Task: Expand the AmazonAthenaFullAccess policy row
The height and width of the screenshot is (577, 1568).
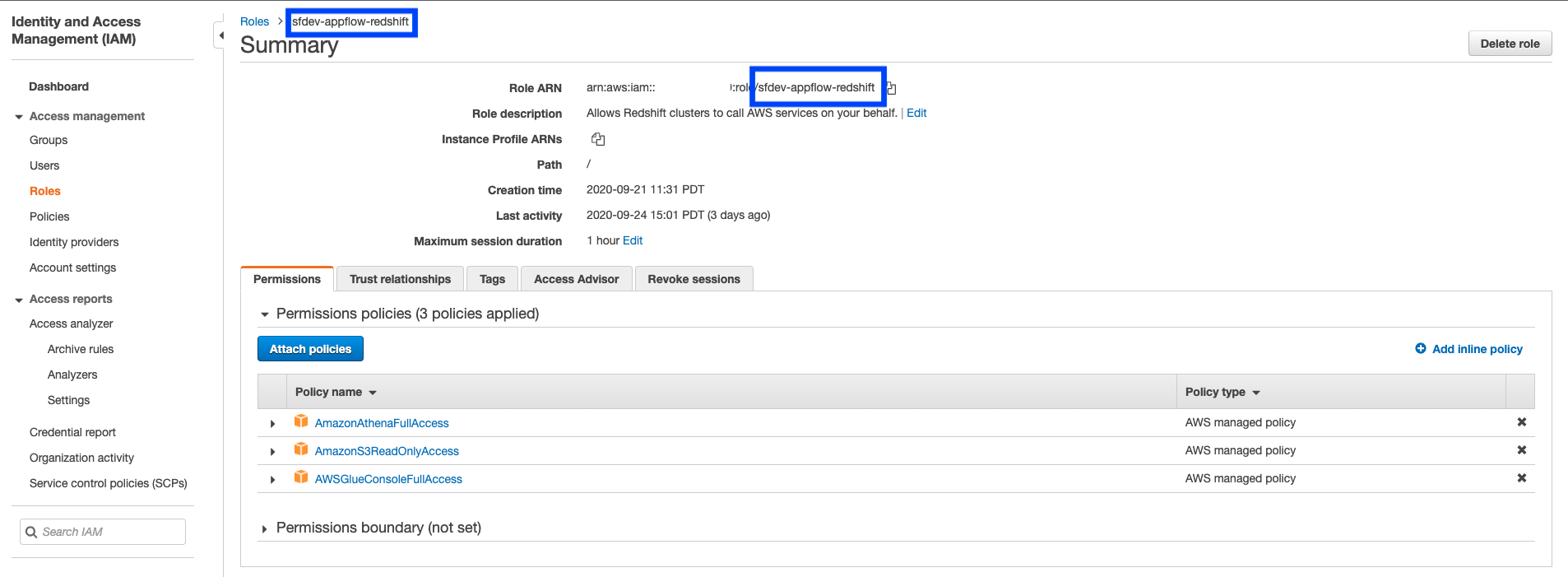Action: tap(272, 424)
